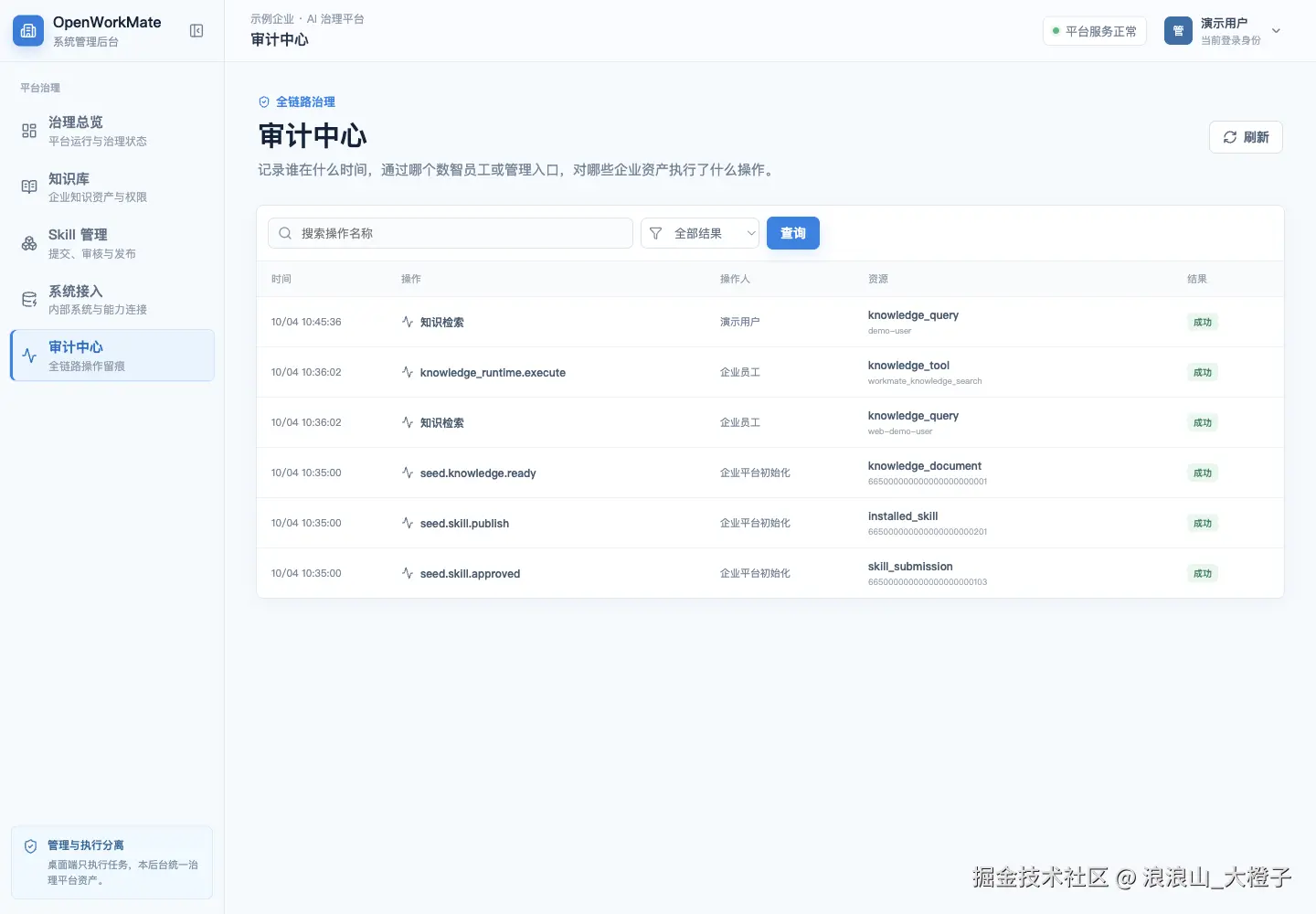Click the 治理总览 grid icon

[29, 131]
